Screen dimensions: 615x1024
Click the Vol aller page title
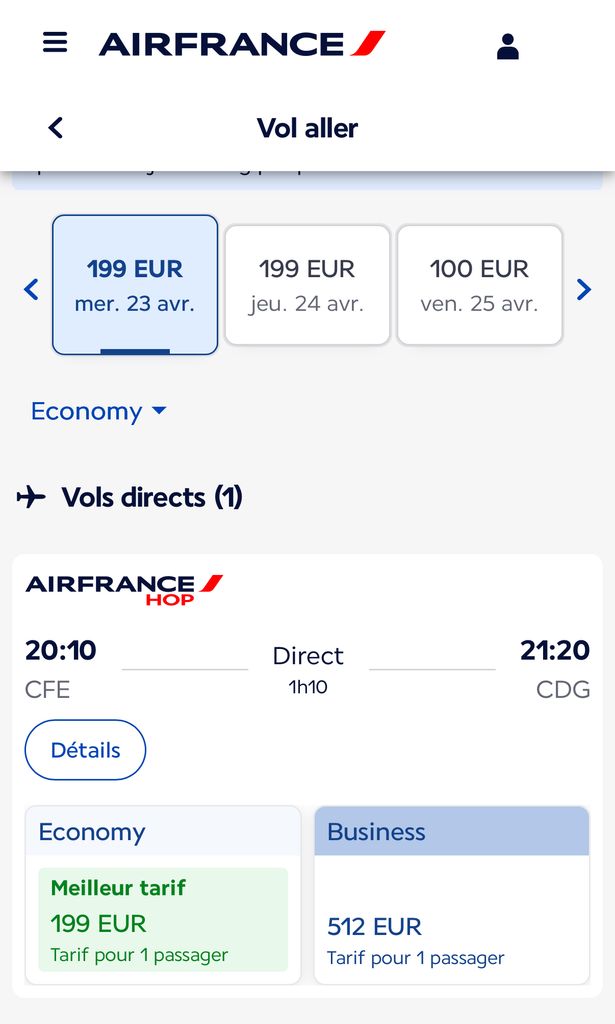pos(307,128)
